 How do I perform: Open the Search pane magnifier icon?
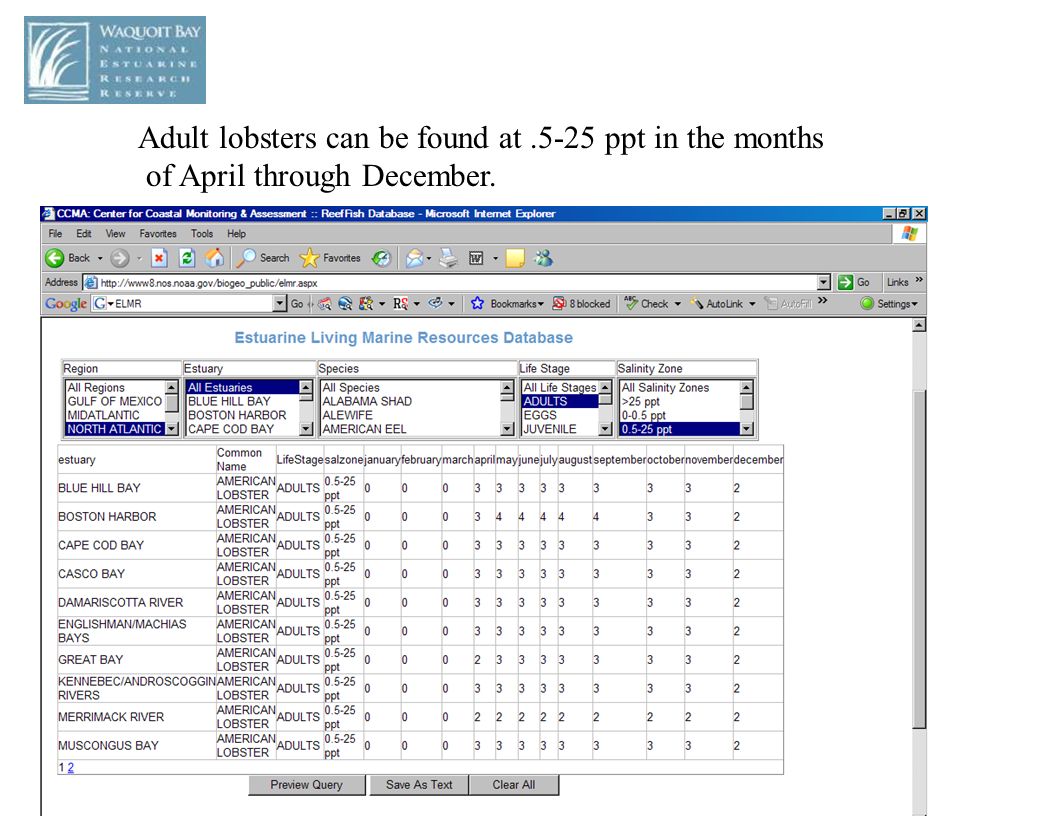tap(247, 258)
